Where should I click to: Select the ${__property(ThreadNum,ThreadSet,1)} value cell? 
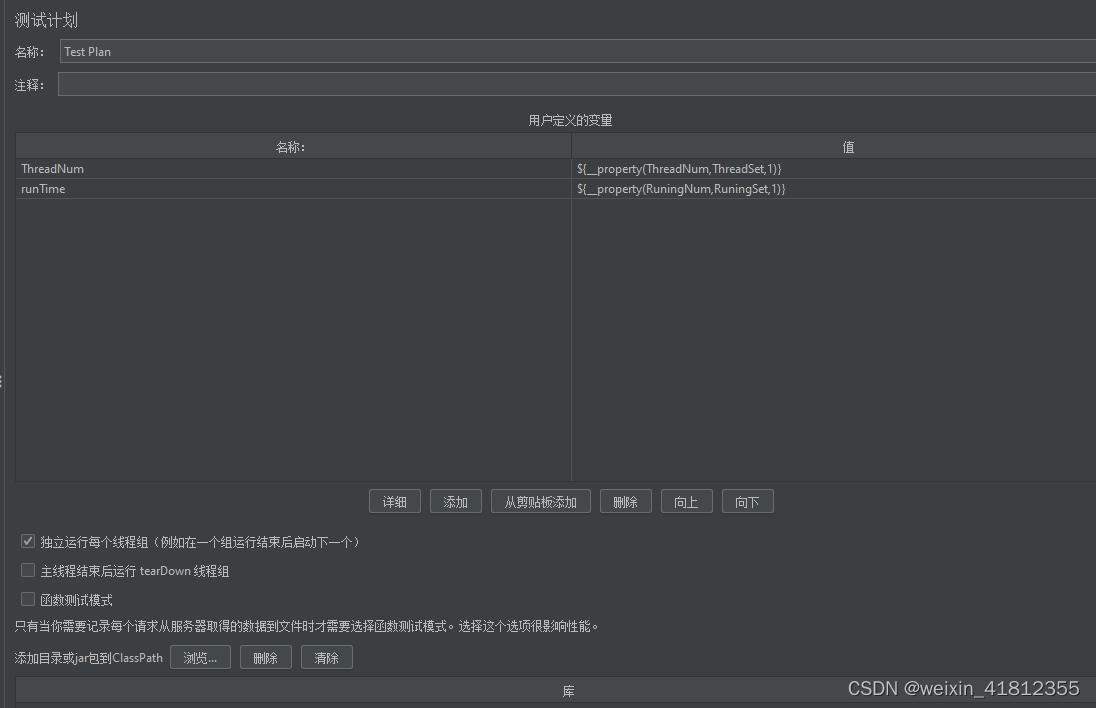coord(834,169)
